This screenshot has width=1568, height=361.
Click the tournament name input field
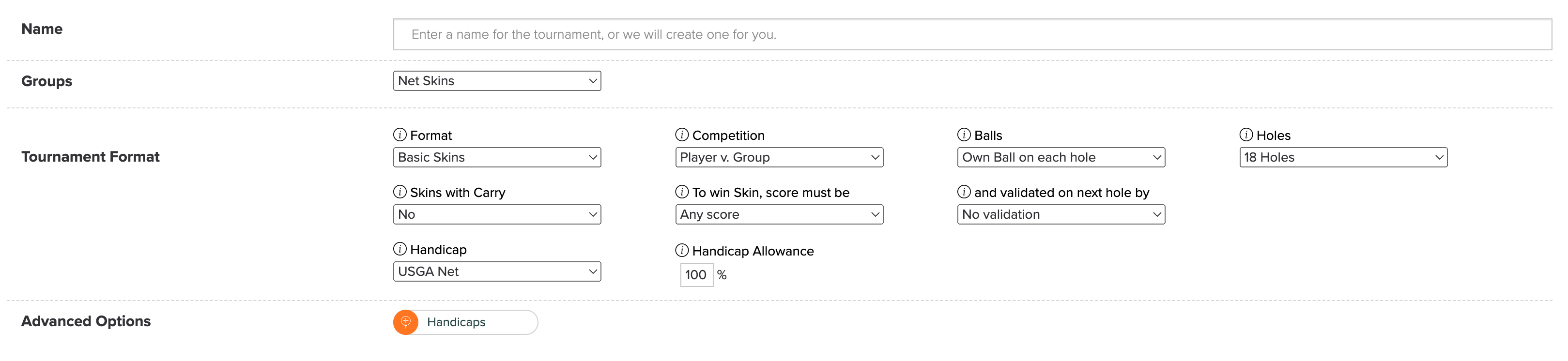[972, 35]
